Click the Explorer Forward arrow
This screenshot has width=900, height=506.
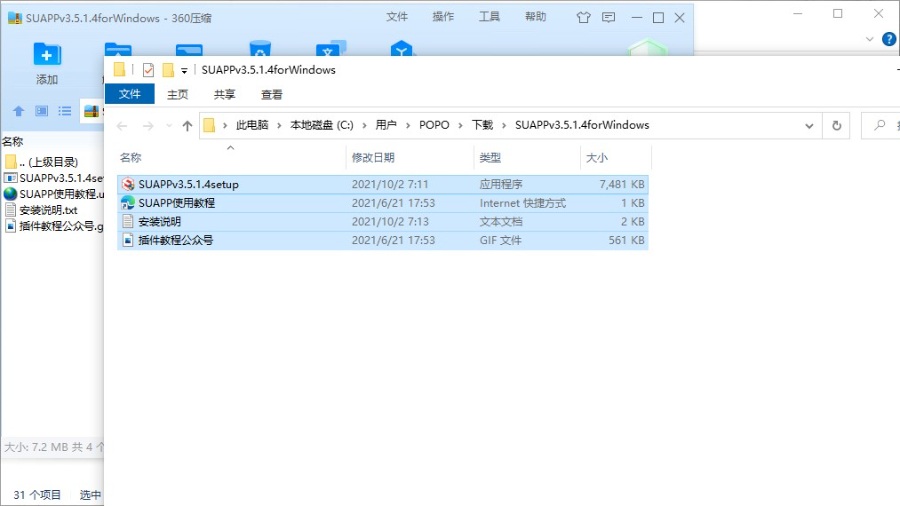[148, 126]
